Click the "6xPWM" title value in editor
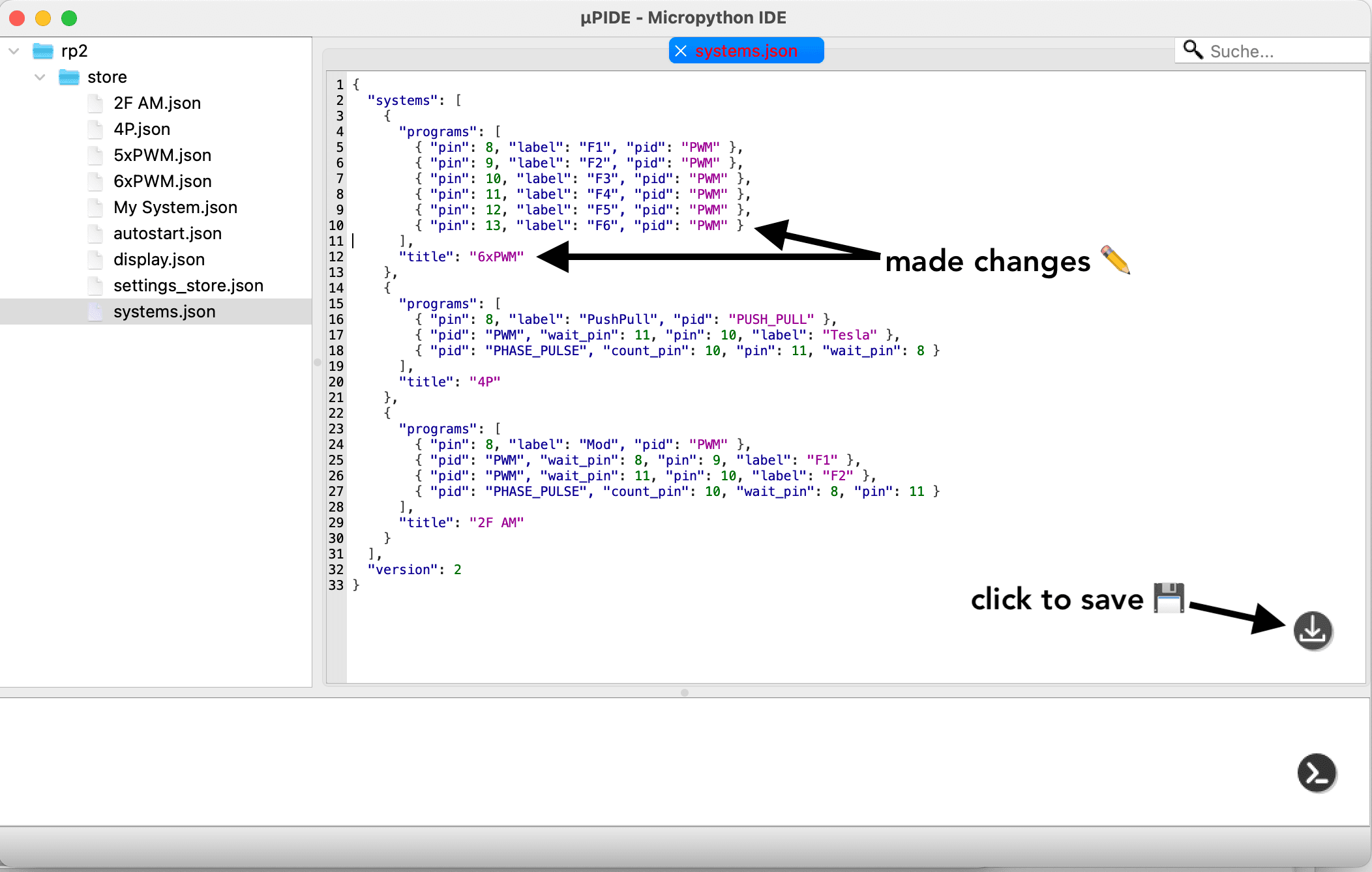 (x=497, y=257)
